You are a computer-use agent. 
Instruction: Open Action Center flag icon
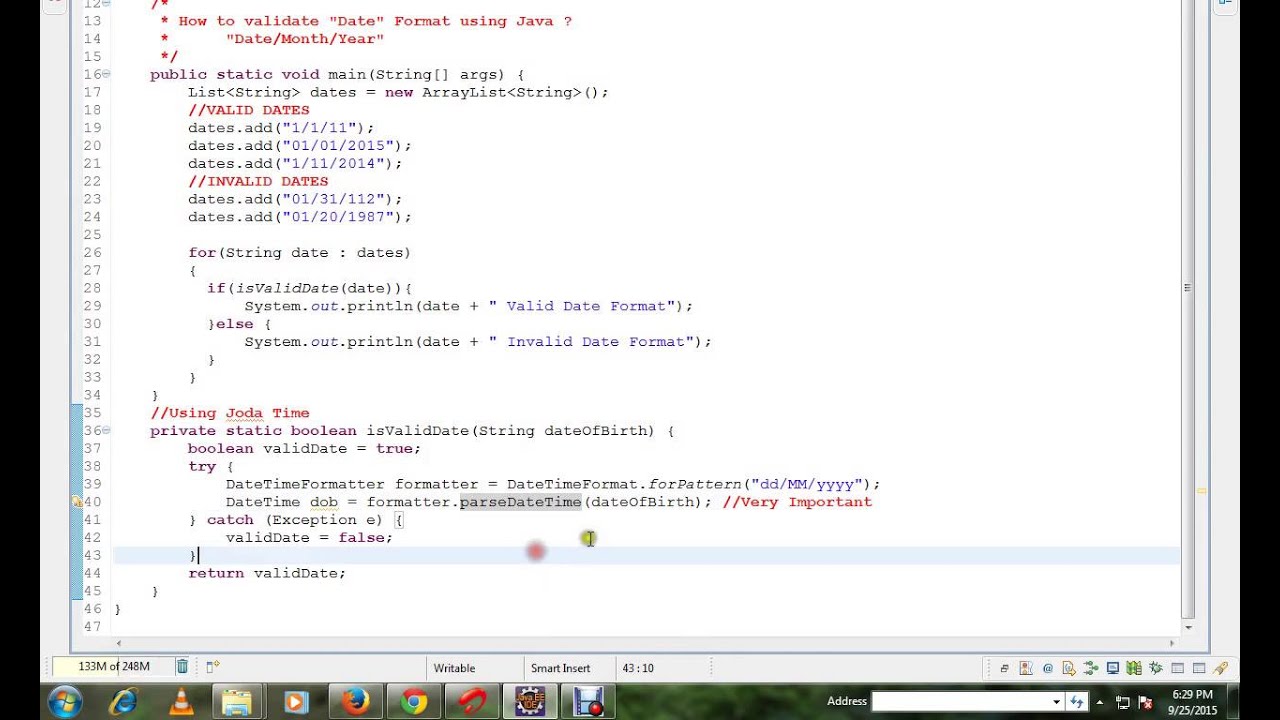pyautogui.click(x=1146, y=702)
